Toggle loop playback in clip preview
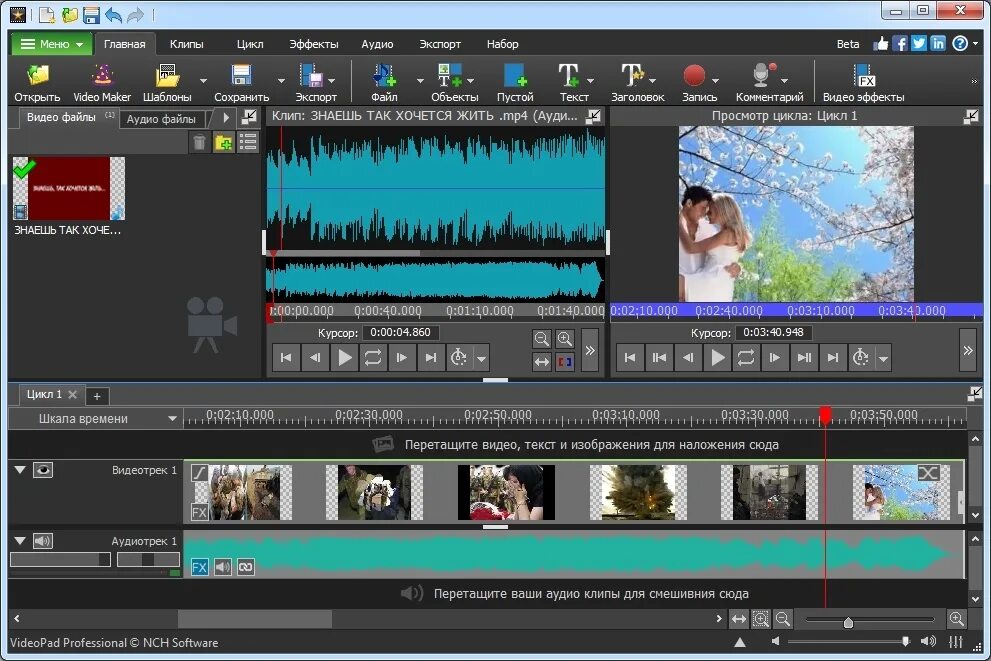Image resolution: width=991 pixels, height=661 pixels. (373, 358)
